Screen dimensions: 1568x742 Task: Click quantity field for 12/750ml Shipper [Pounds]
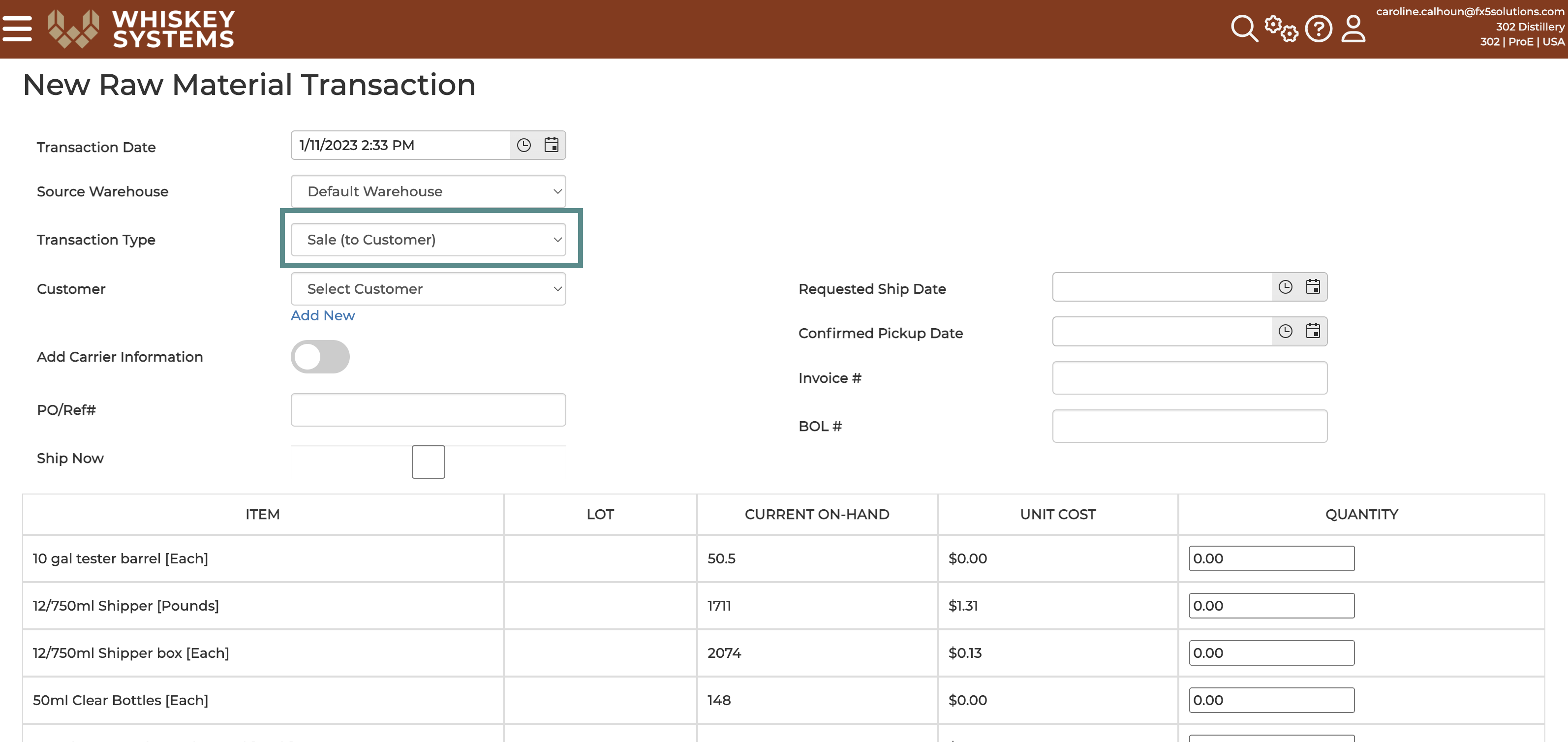1271,606
